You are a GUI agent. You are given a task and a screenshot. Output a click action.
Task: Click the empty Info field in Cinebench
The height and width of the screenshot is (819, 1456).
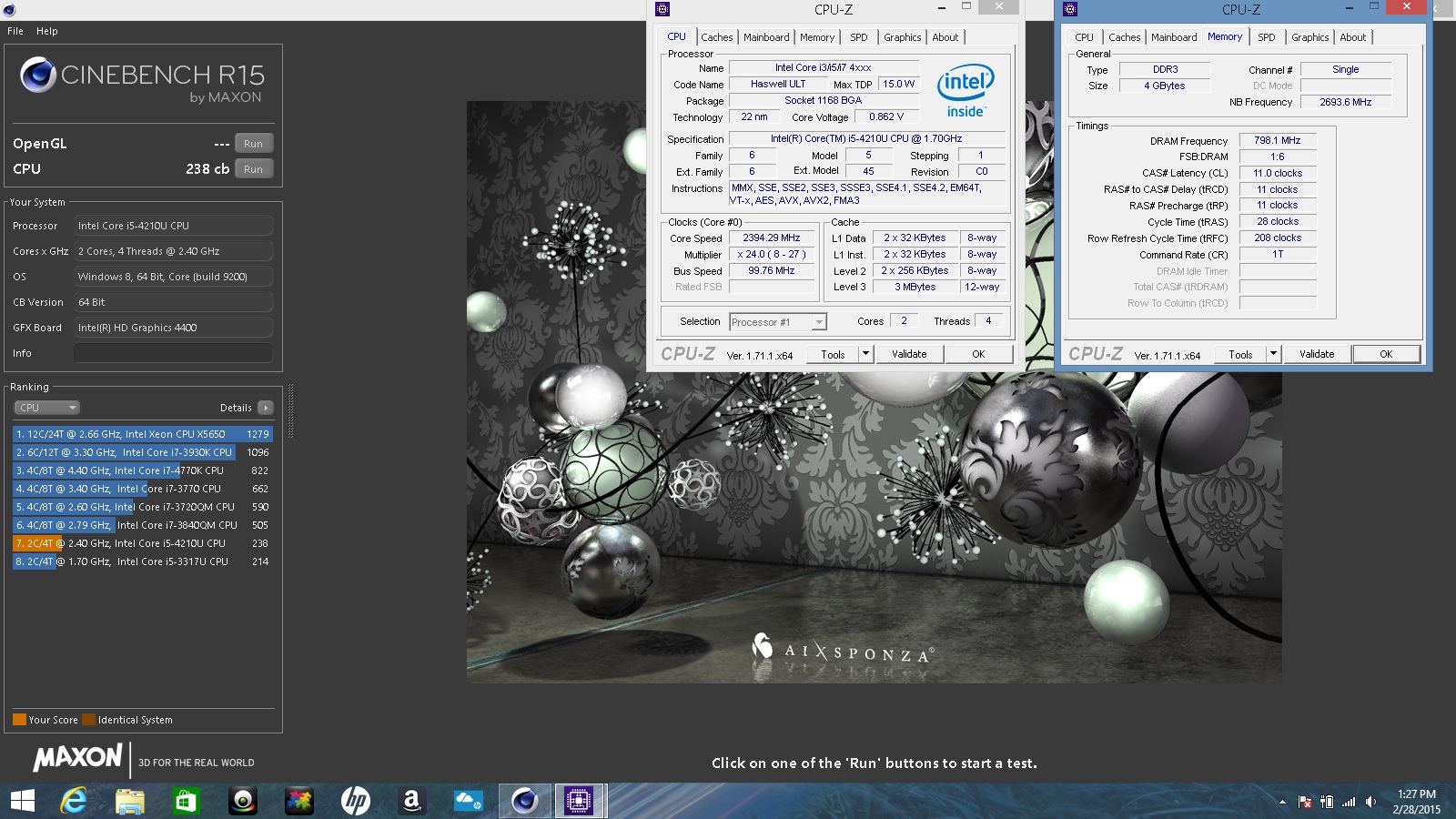[x=173, y=353]
